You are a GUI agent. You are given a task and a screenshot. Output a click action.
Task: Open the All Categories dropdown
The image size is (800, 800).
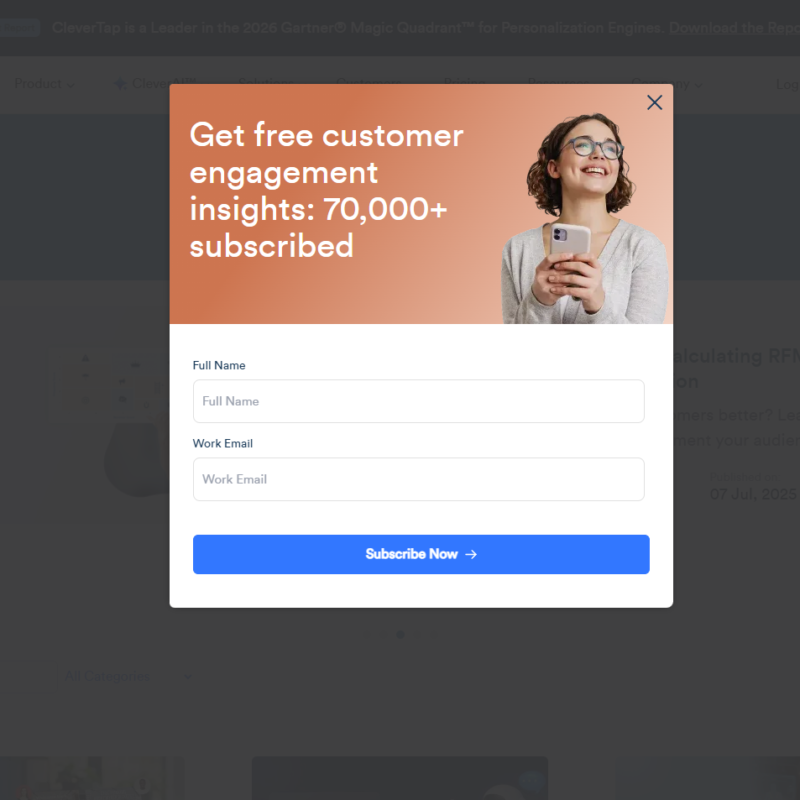tap(128, 677)
